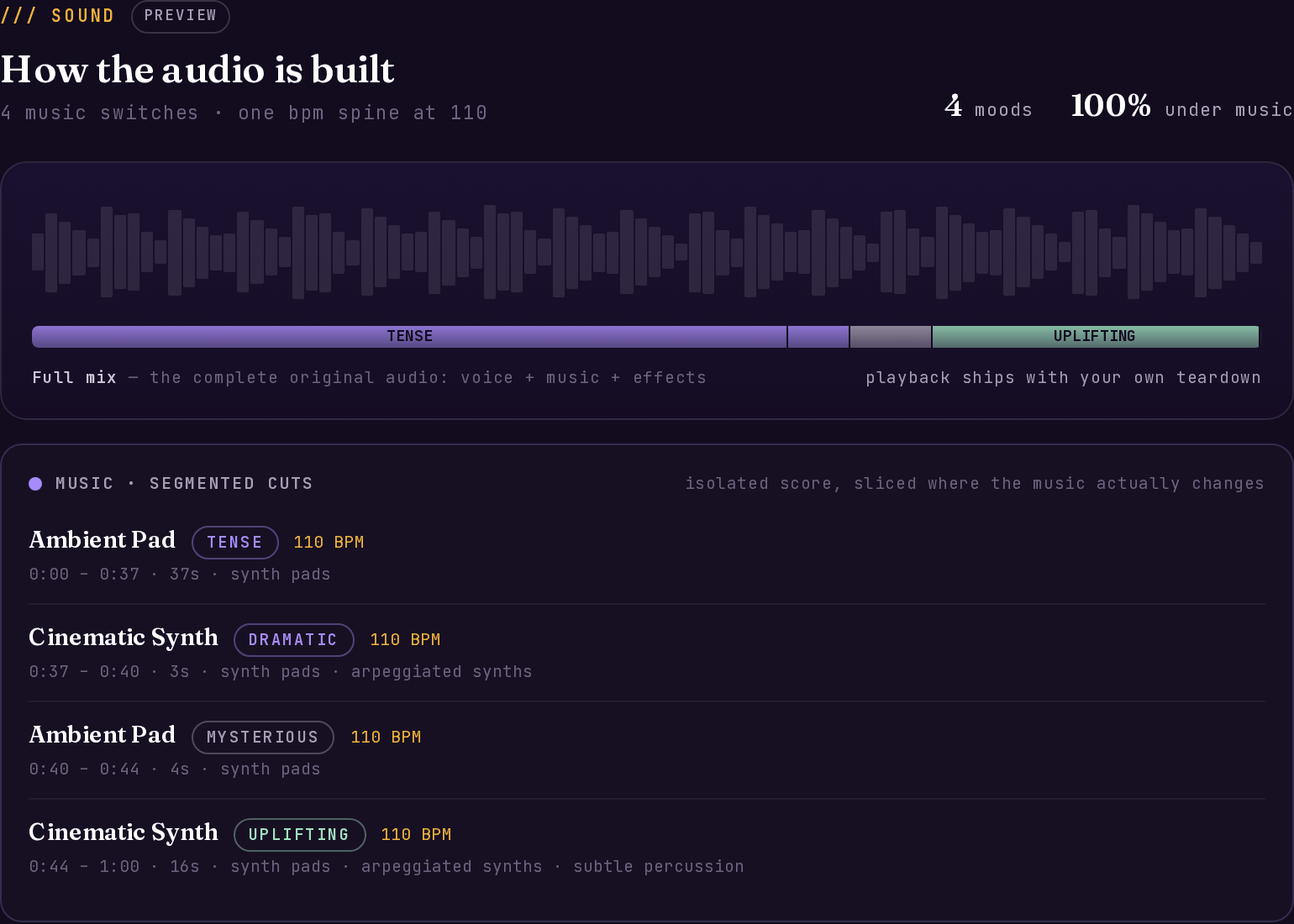This screenshot has width=1294, height=924.
Task: Click "subtle percussion" instrument text
Action: pyautogui.click(x=659, y=867)
